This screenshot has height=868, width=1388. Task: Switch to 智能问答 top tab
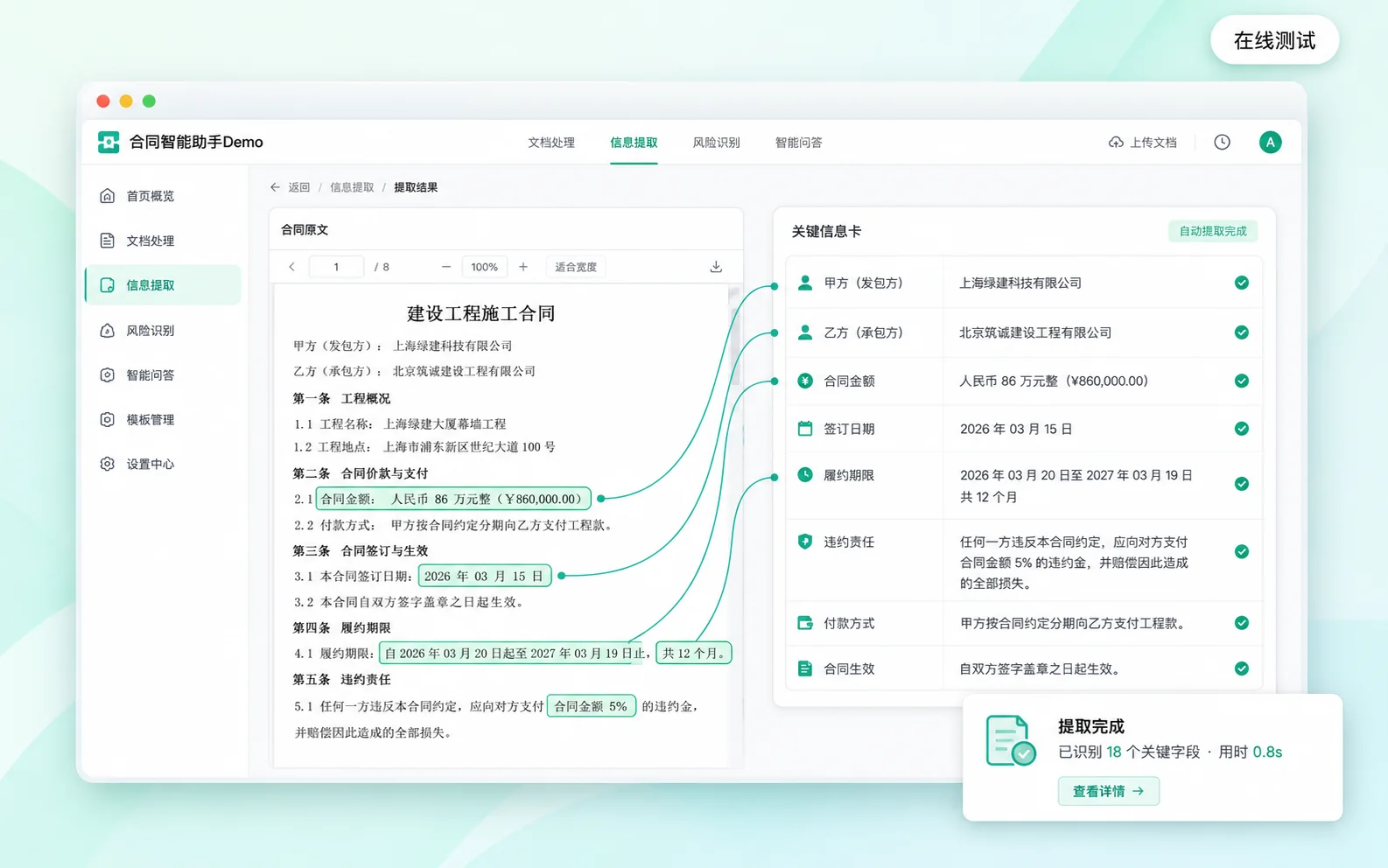798,143
